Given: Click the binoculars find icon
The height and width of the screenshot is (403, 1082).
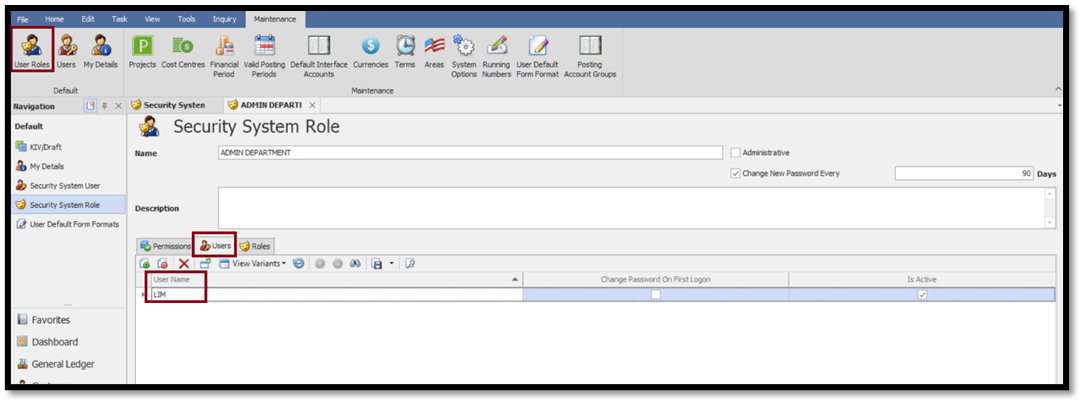Looking at the screenshot, I should coord(355,264).
